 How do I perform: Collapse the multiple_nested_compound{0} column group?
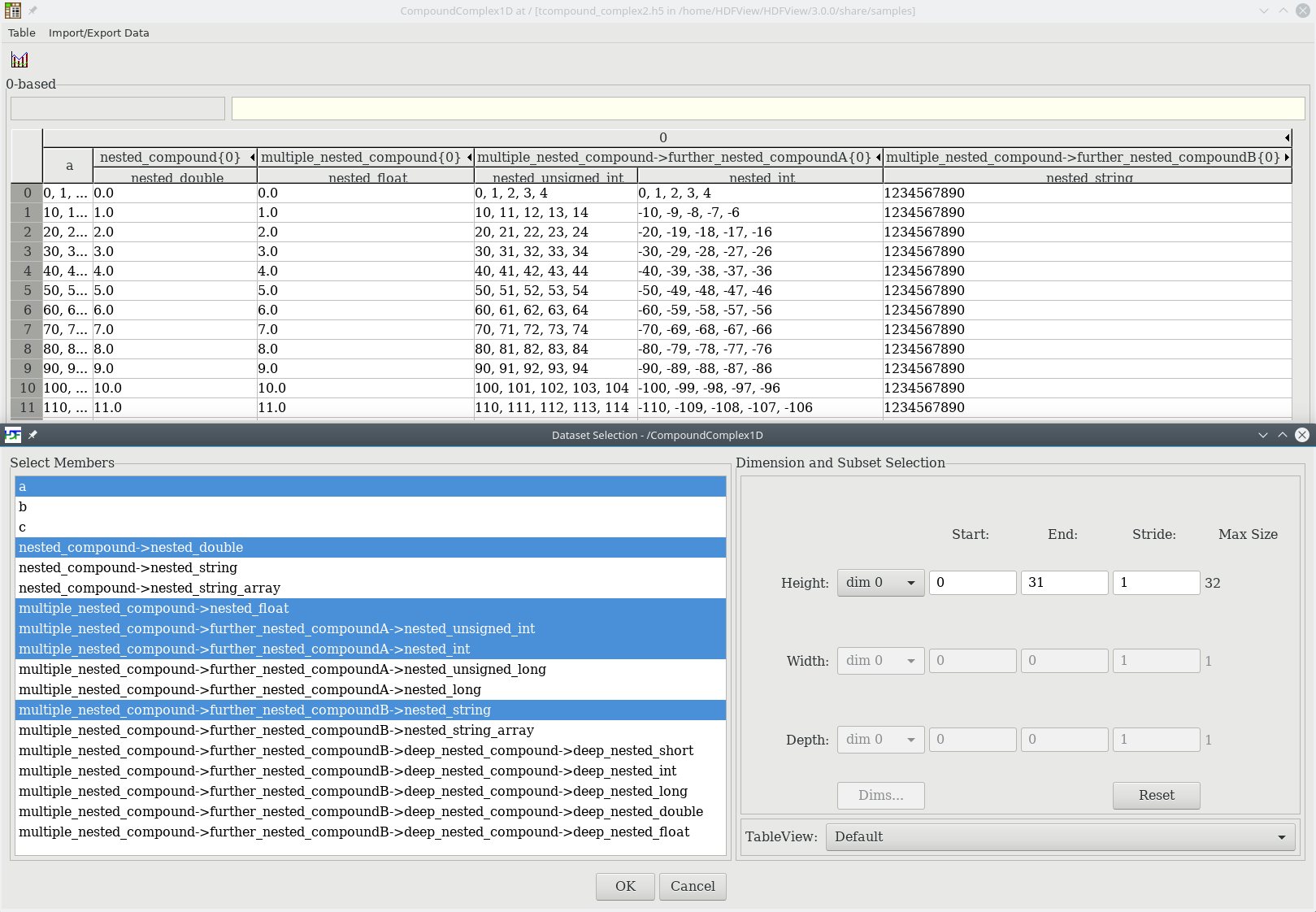pyautogui.click(x=469, y=157)
